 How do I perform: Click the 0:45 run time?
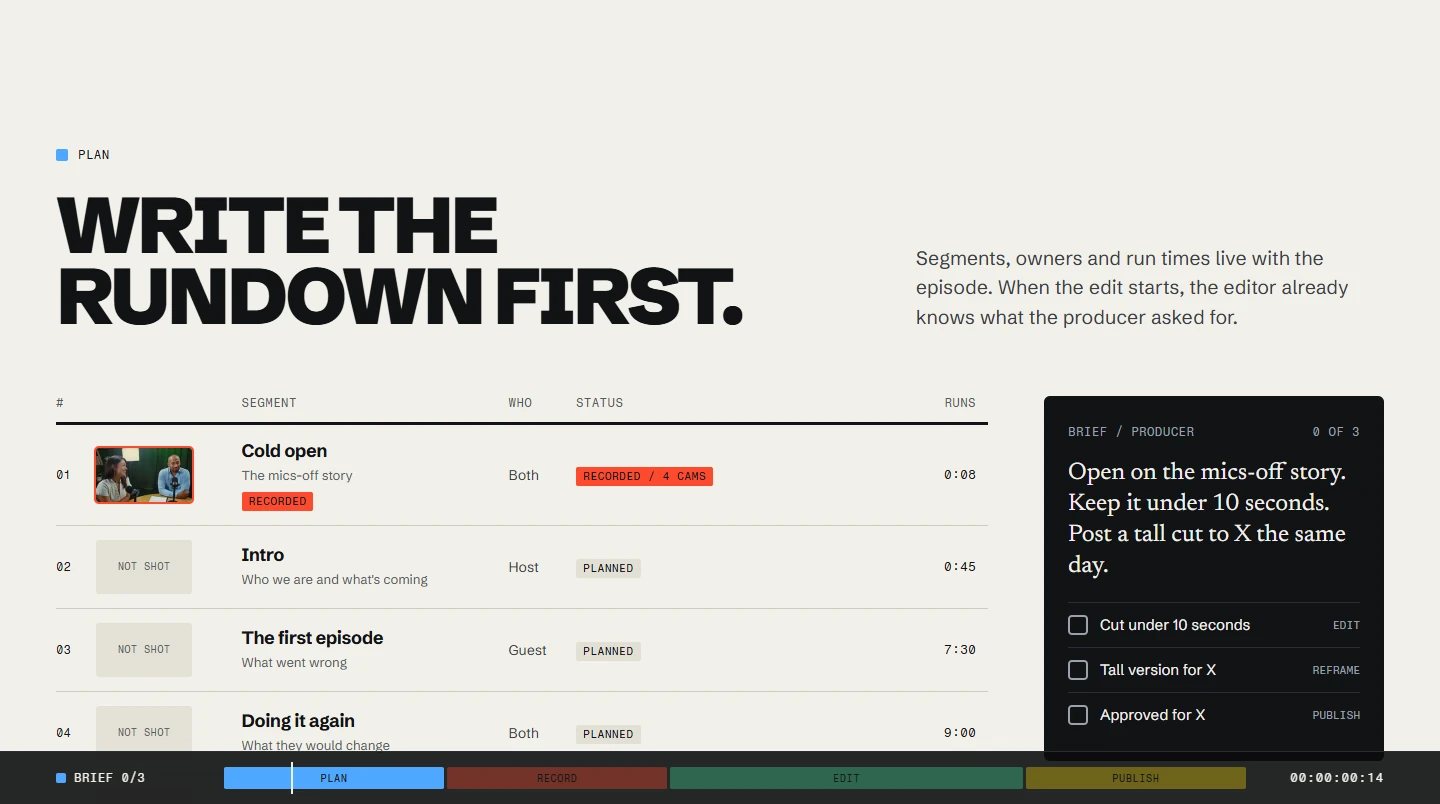click(960, 567)
